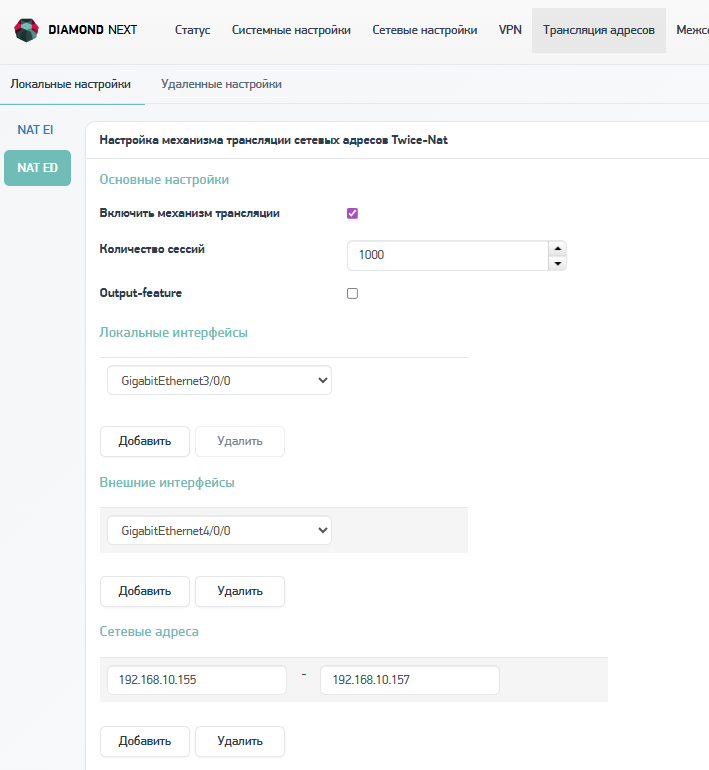Click Удалить under Сетевые адреса
This screenshot has width=709, height=770.
[x=240, y=742]
